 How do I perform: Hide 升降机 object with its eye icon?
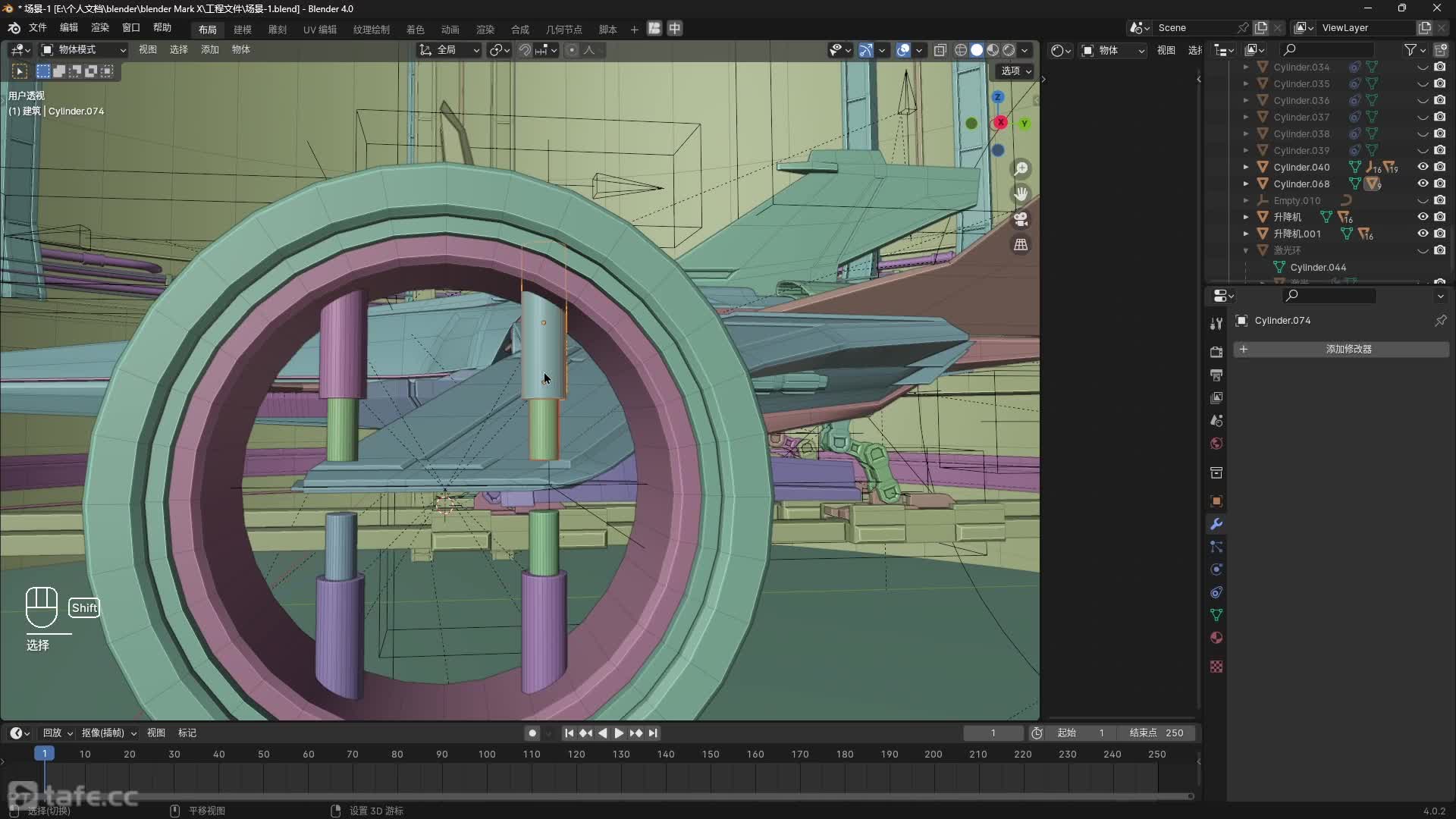point(1423,217)
